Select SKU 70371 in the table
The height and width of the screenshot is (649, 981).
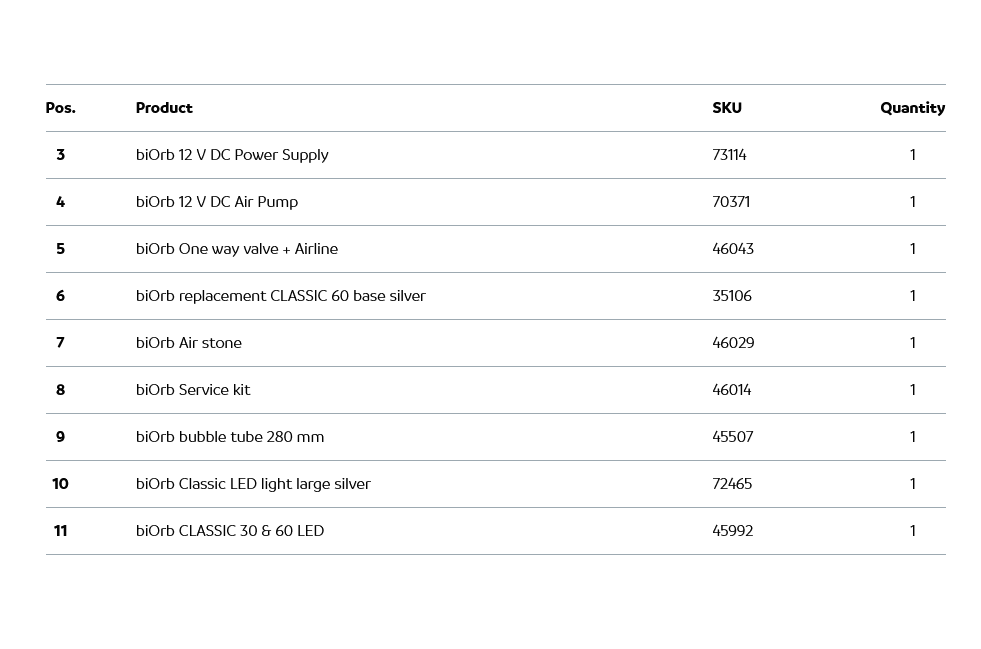[x=731, y=202]
